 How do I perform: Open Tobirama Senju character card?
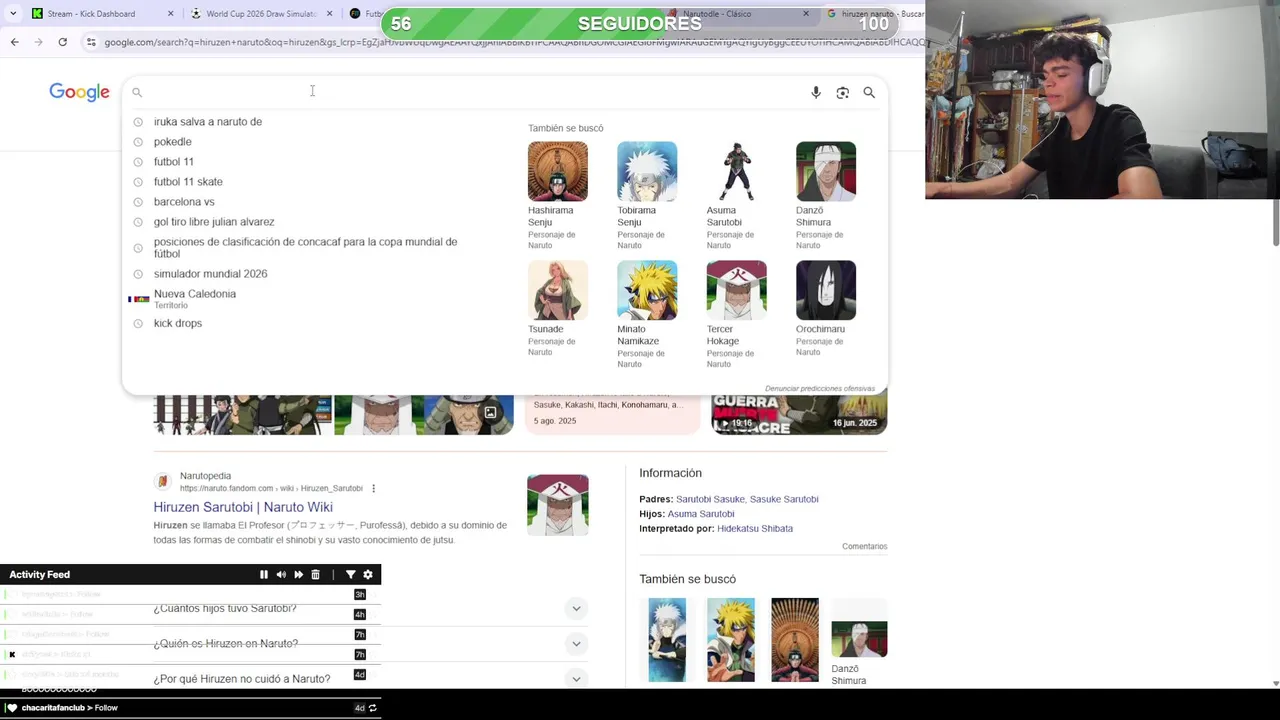click(x=647, y=196)
